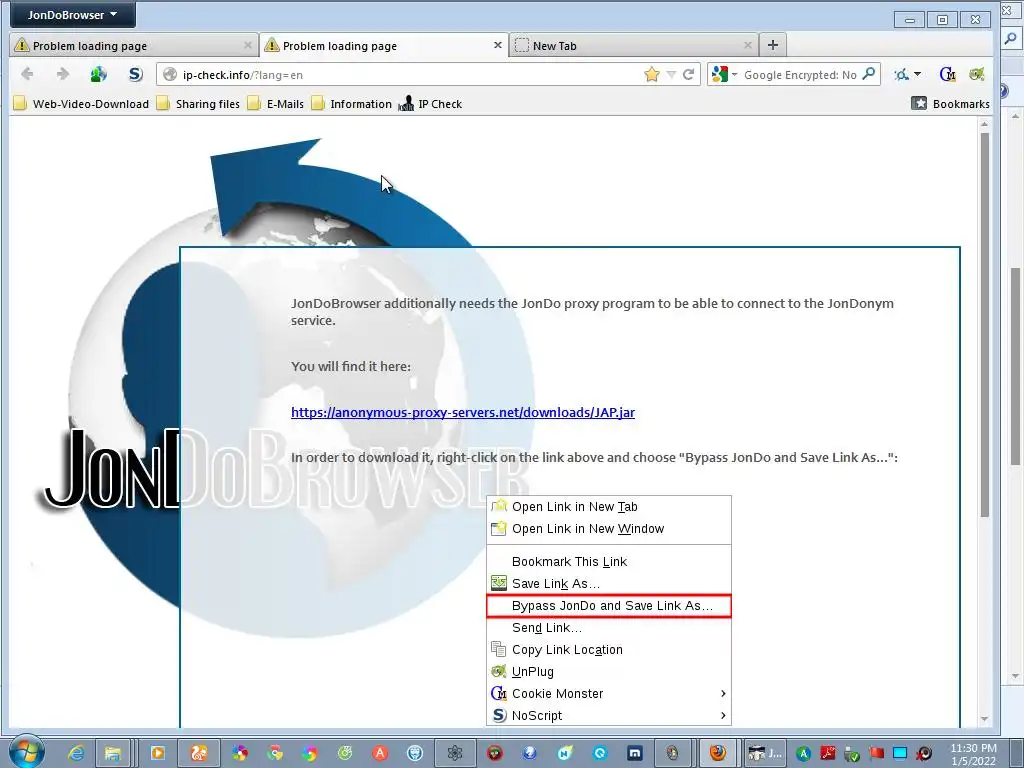Click the taskbar clock showing 11:30 PM
The width and height of the screenshot is (1024, 768).
973,754
